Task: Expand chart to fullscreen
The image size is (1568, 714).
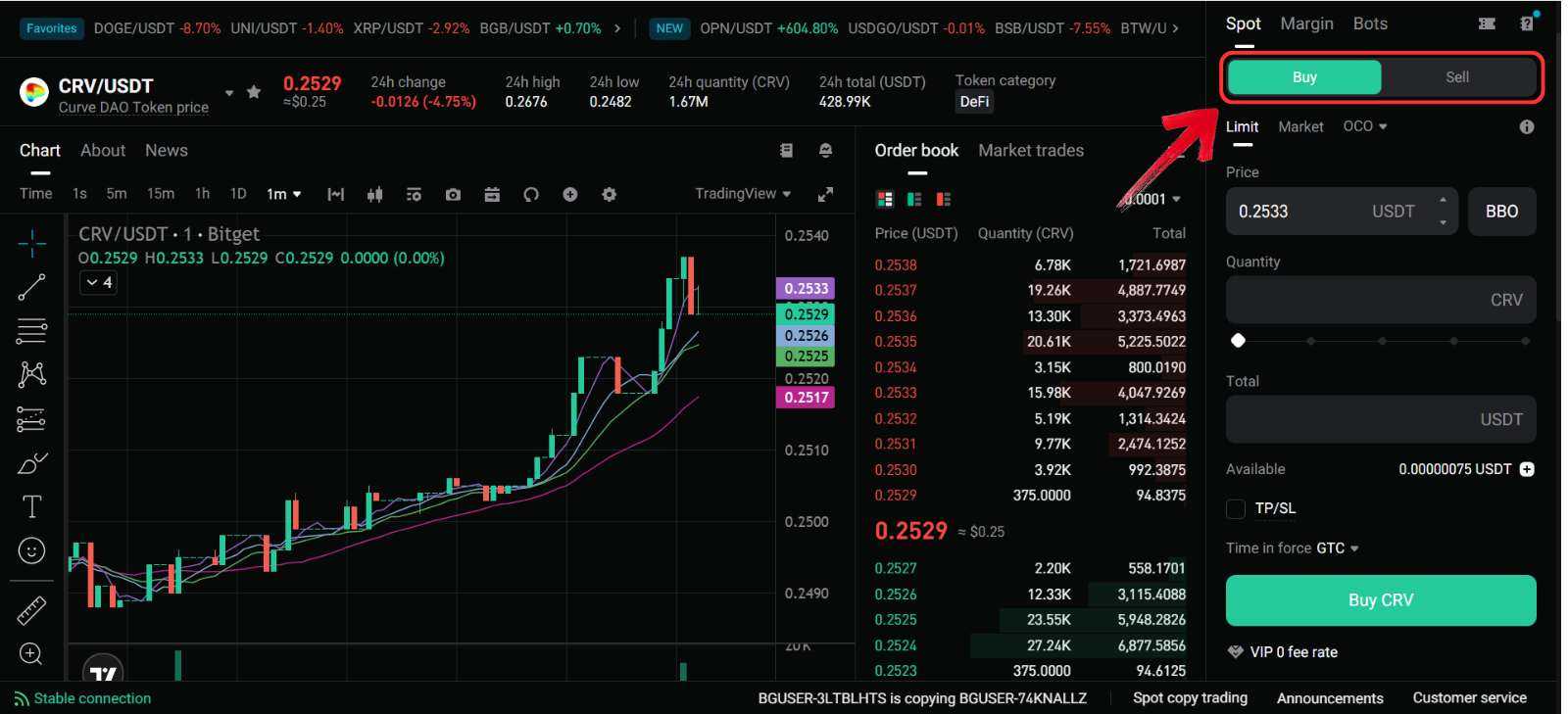Action: [826, 194]
